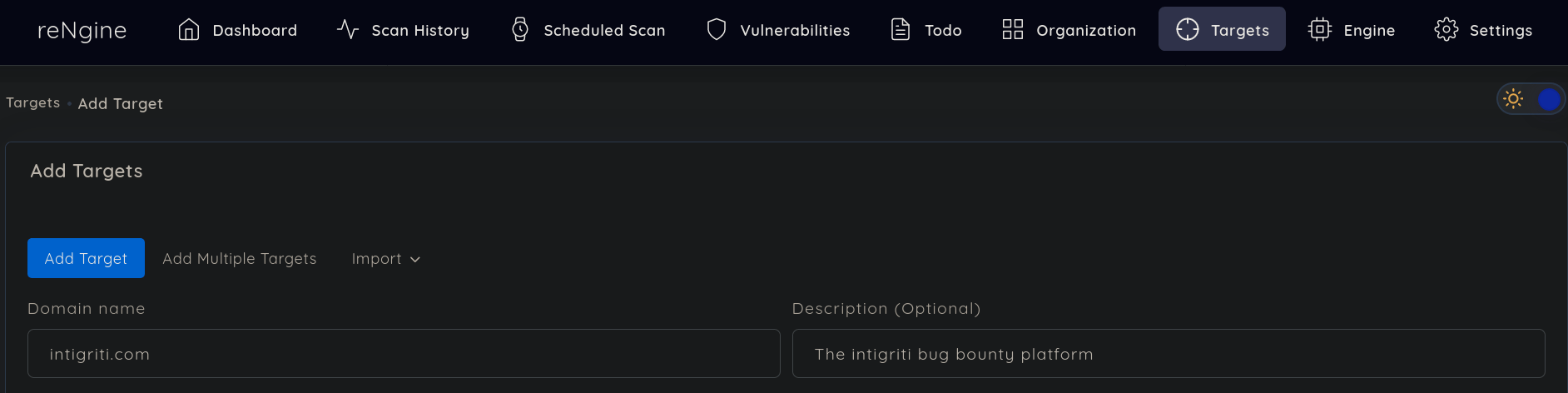Open the Targets breadcrumb link
The width and height of the screenshot is (1568, 393).
(33, 102)
